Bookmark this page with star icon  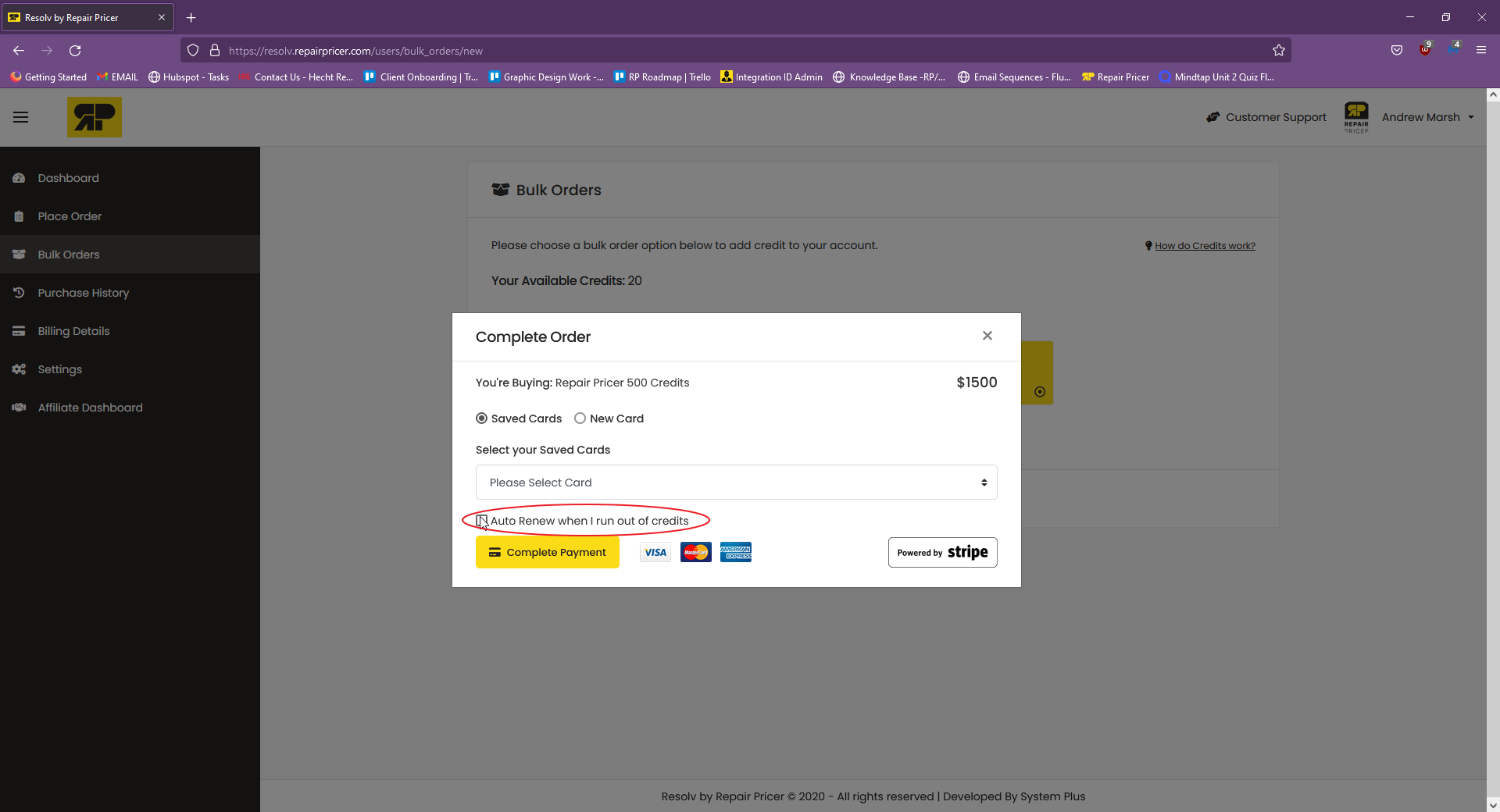coord(1279,51)
